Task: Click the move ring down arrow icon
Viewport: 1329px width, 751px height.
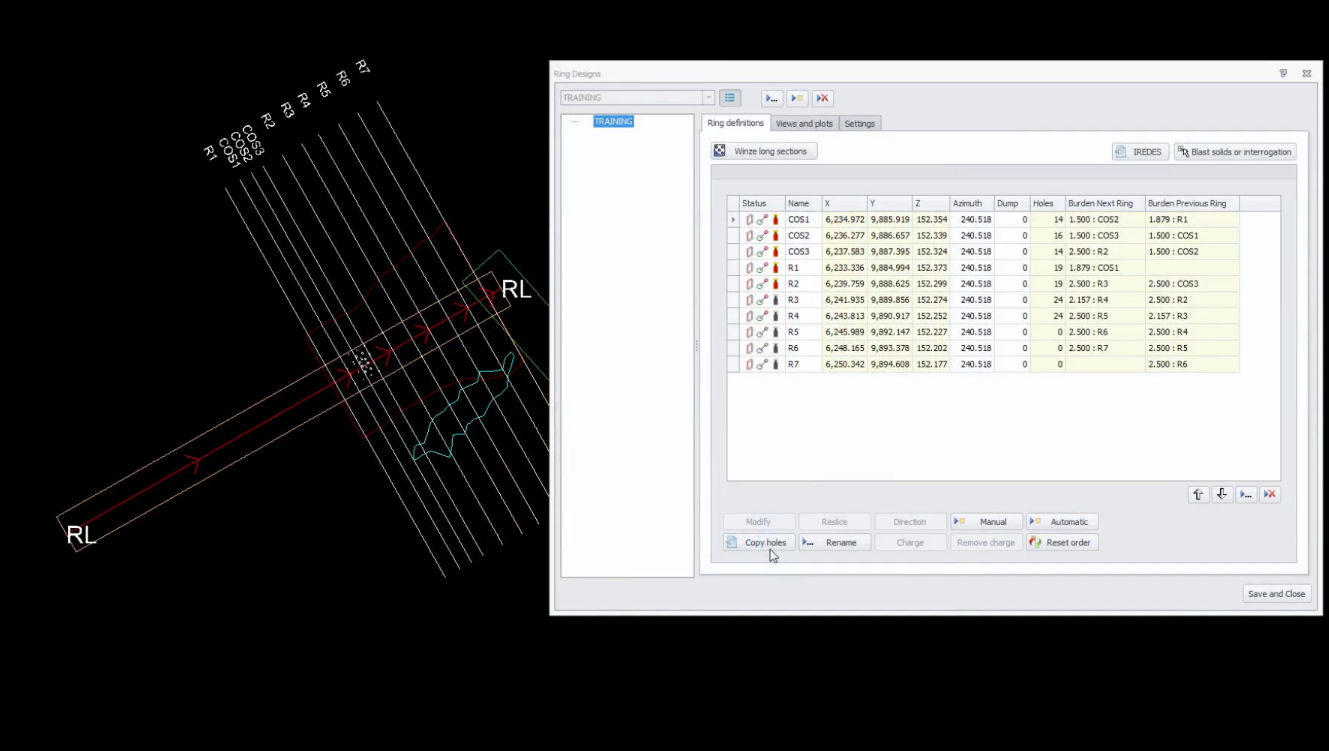Action: pyautogui.click(x=1222, y=494)
